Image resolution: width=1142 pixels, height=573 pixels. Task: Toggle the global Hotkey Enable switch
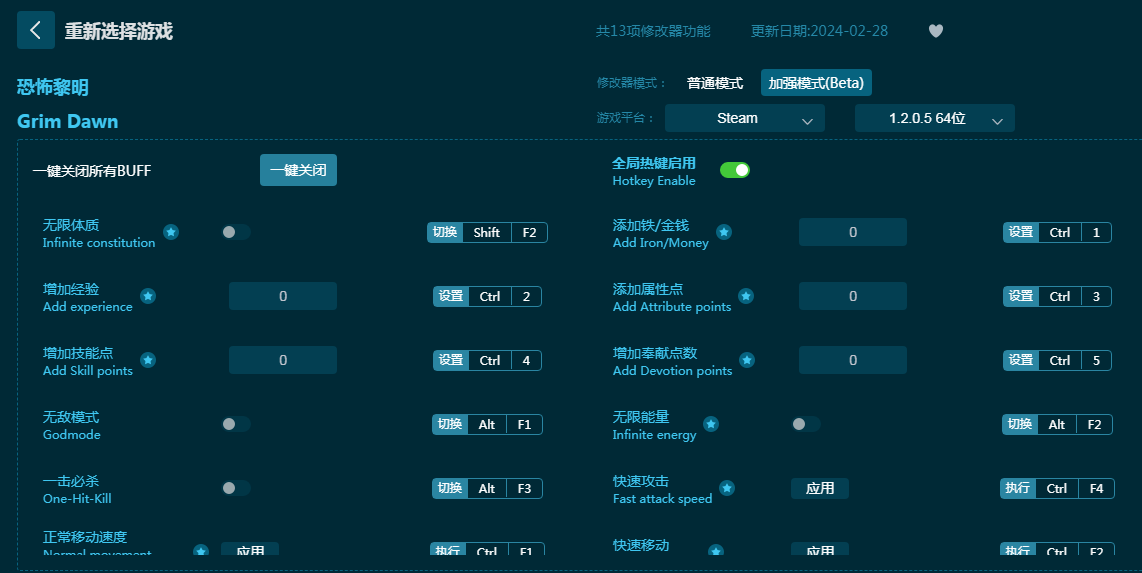pyautogui.click(x=735, y=170)
